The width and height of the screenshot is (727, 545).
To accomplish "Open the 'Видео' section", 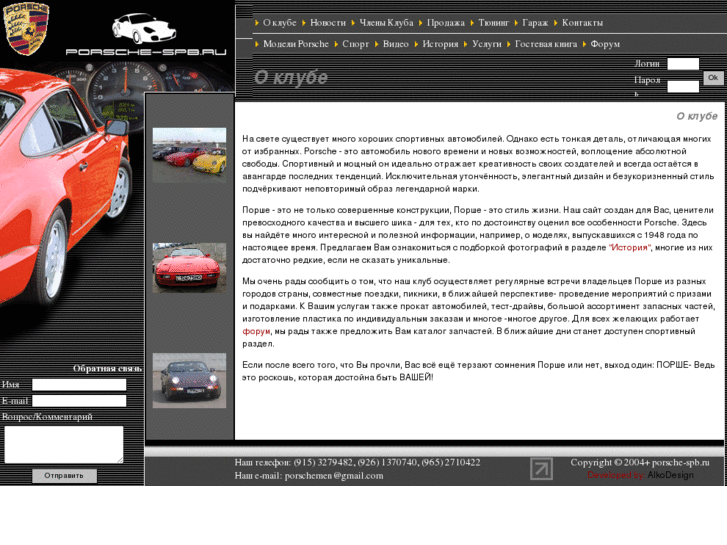I will (x=395, y=44).
